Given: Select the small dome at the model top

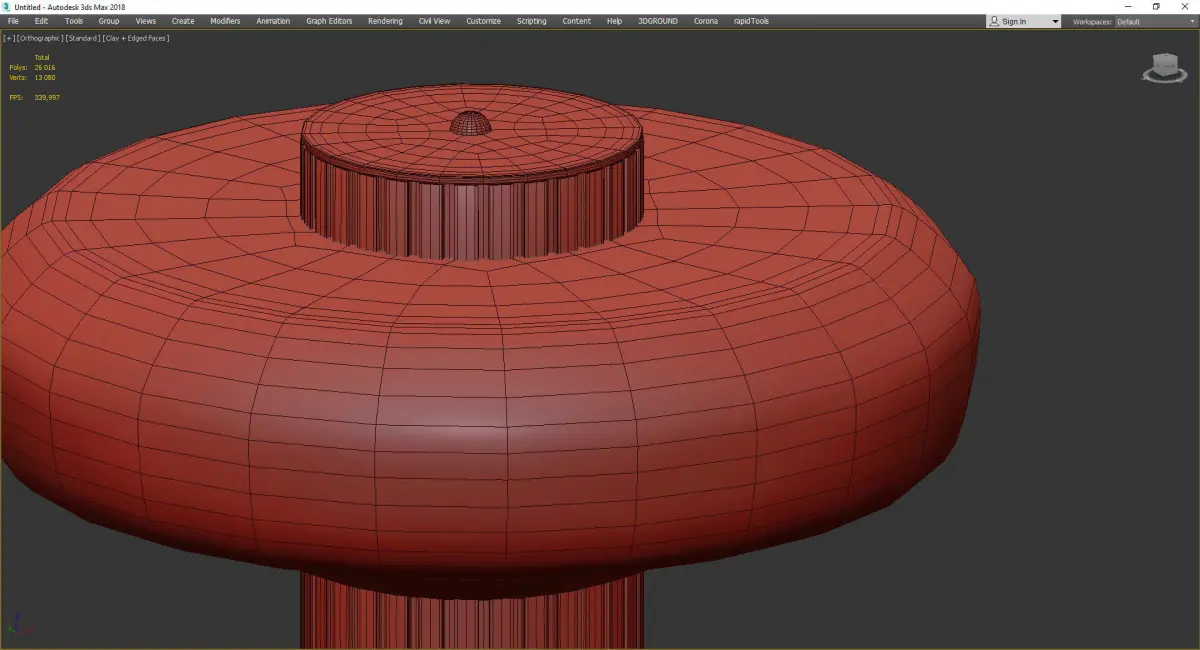Looking at the screenshot, I should coord(469,123).
